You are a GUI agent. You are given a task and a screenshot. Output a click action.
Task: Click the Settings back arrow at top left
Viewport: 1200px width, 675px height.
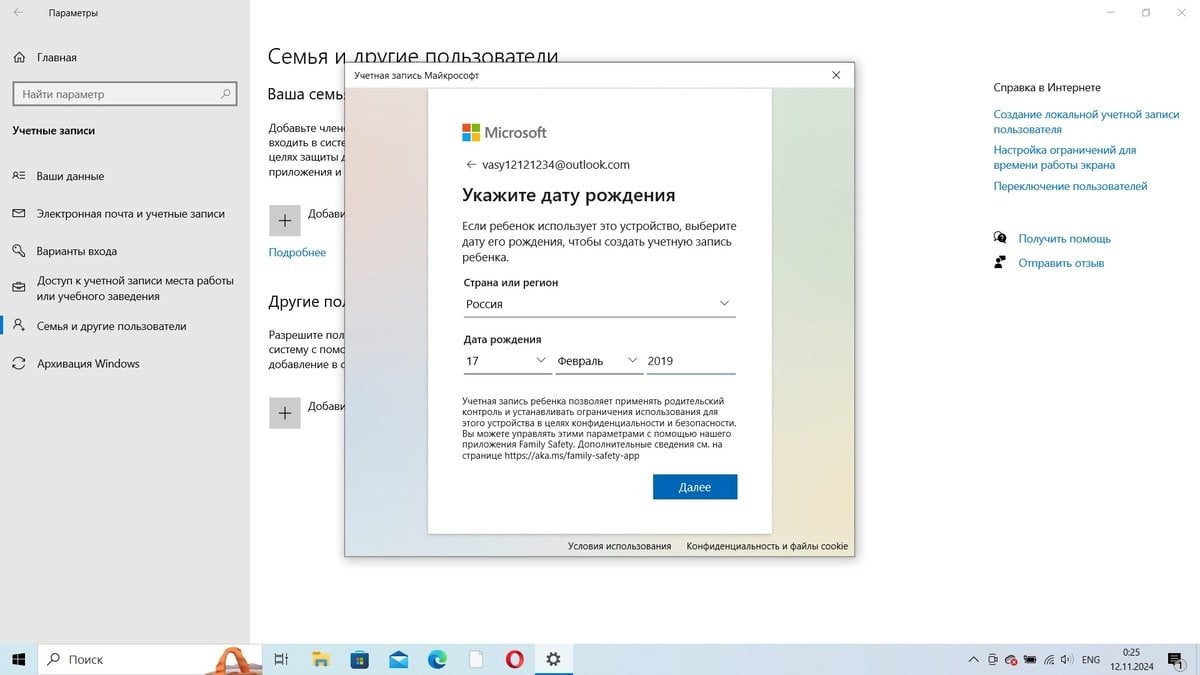(x=18, y=13)
